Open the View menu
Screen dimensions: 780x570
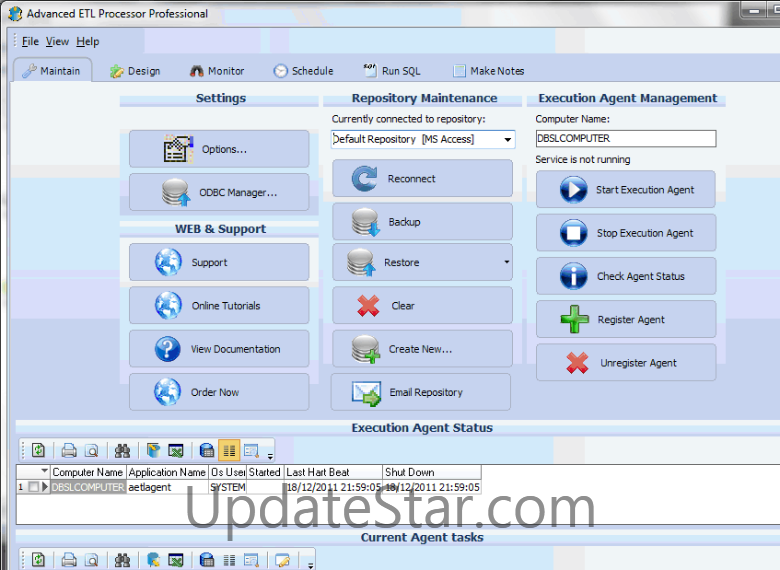(x=57, y=41)
